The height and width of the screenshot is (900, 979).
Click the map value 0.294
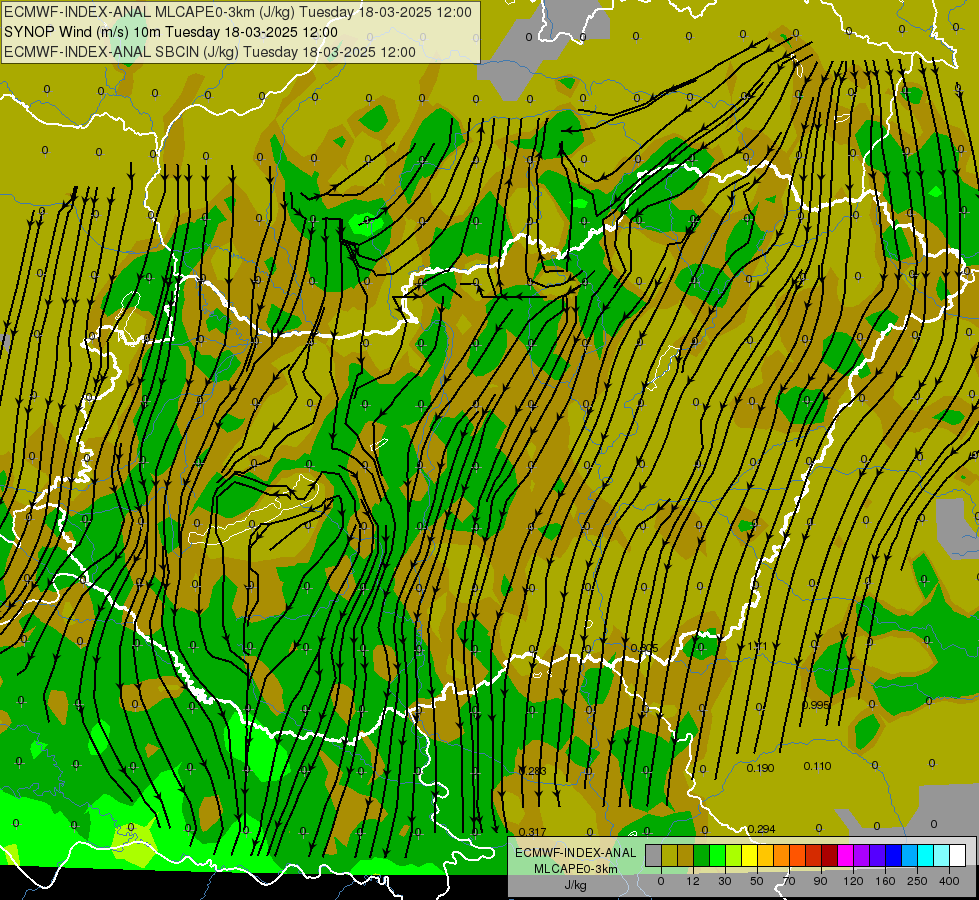pyautogui.click(x=761, y=829)
